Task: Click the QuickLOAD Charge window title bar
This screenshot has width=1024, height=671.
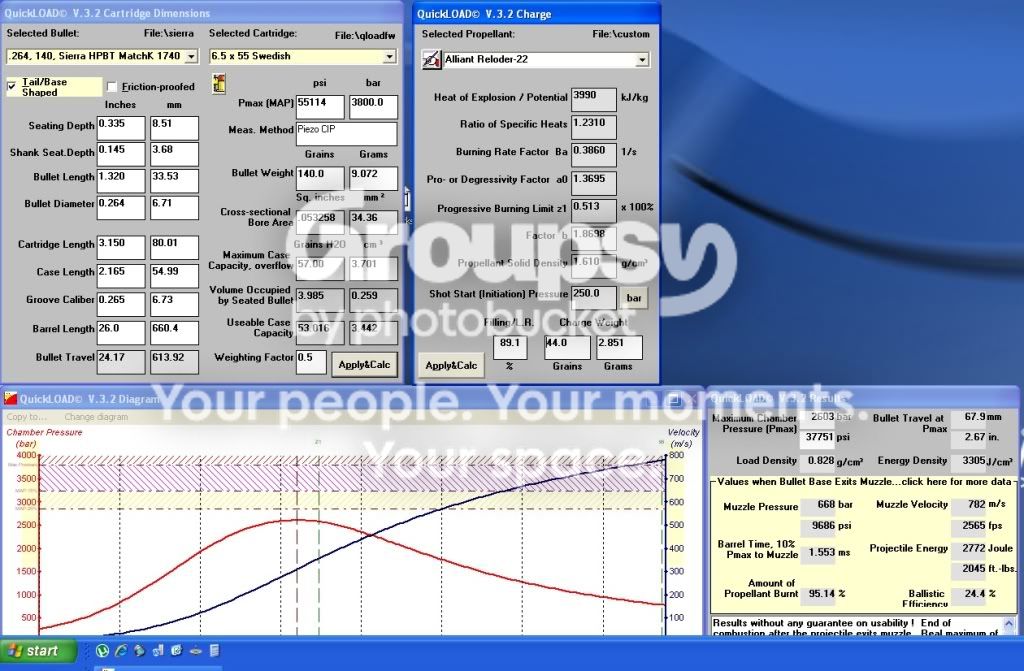Action: point(537,14)
